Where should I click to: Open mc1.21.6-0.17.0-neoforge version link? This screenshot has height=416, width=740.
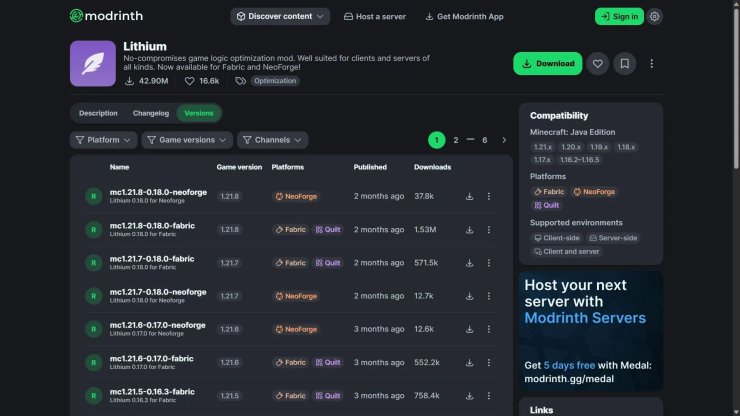[x=157, y=325]
